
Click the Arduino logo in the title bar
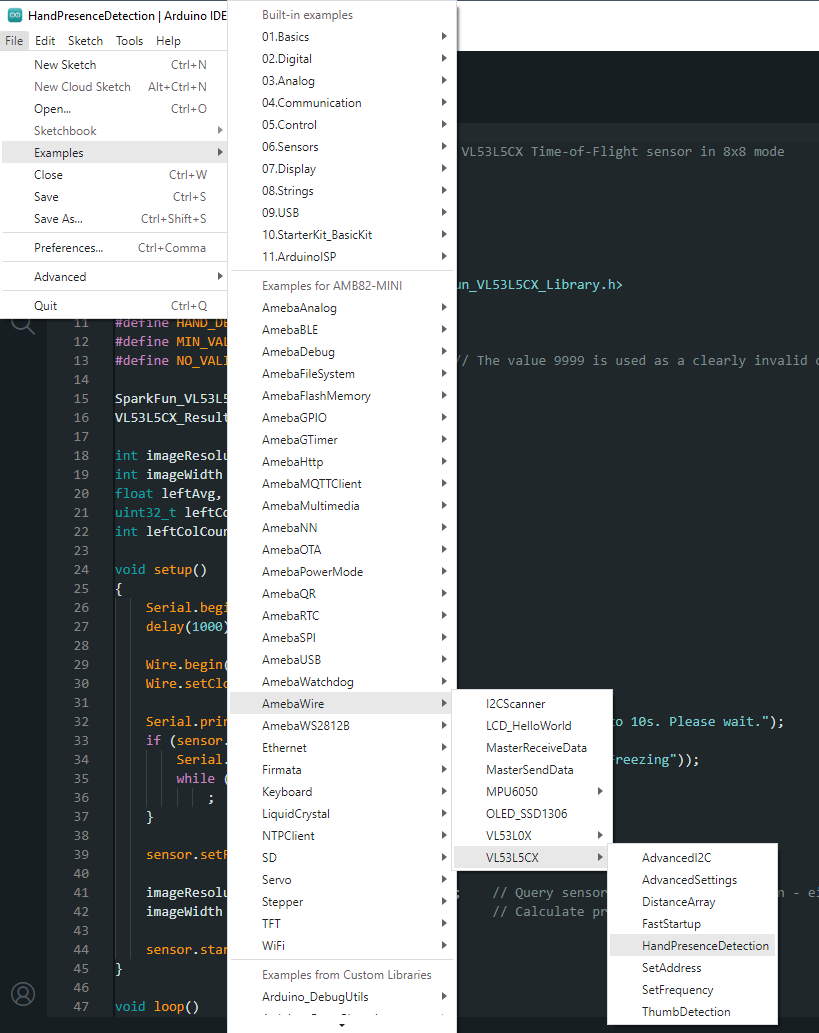click(14, 15)
